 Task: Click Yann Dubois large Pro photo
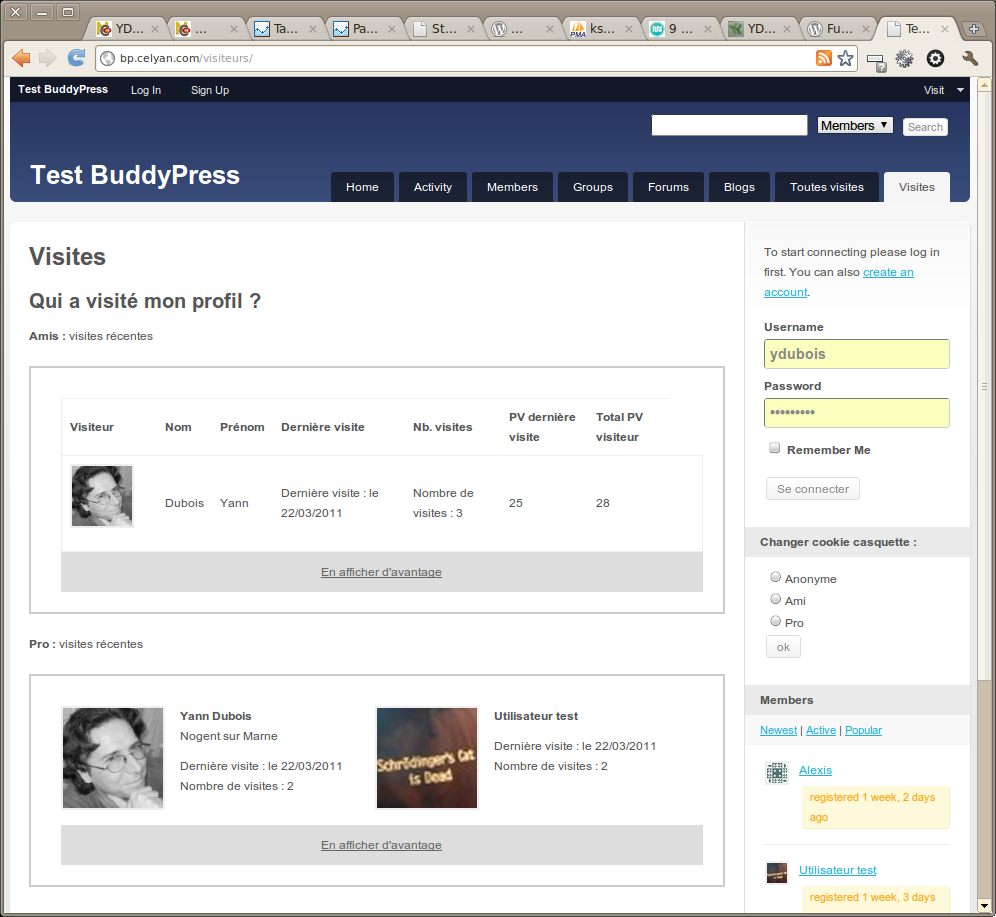(113, 758)
